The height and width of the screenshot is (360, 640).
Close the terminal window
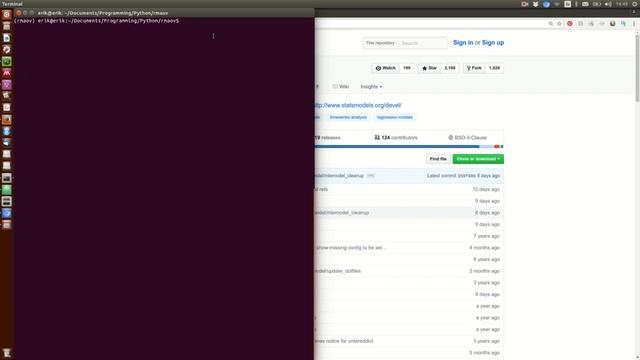18,13
